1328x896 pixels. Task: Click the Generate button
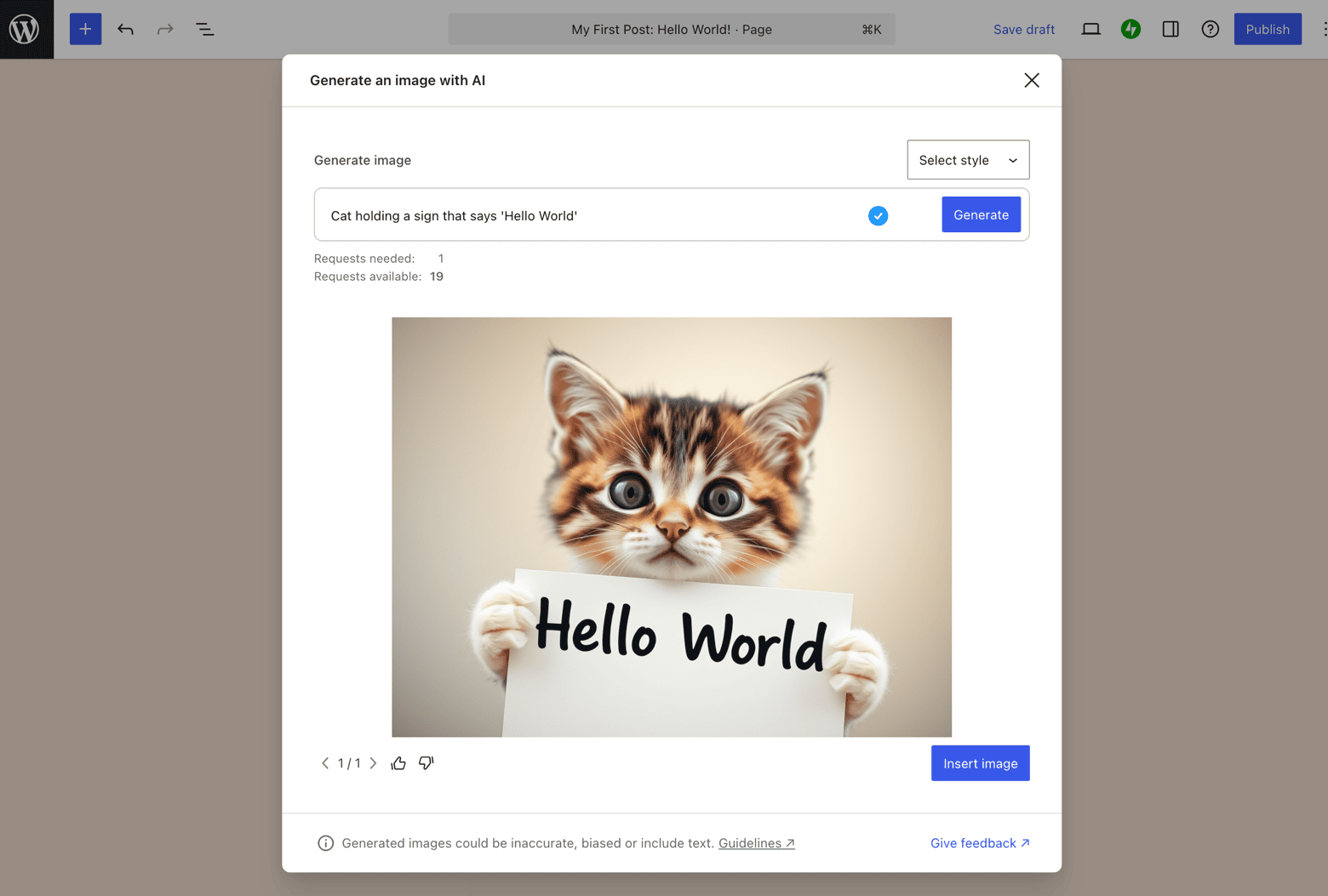coord(981,214)
